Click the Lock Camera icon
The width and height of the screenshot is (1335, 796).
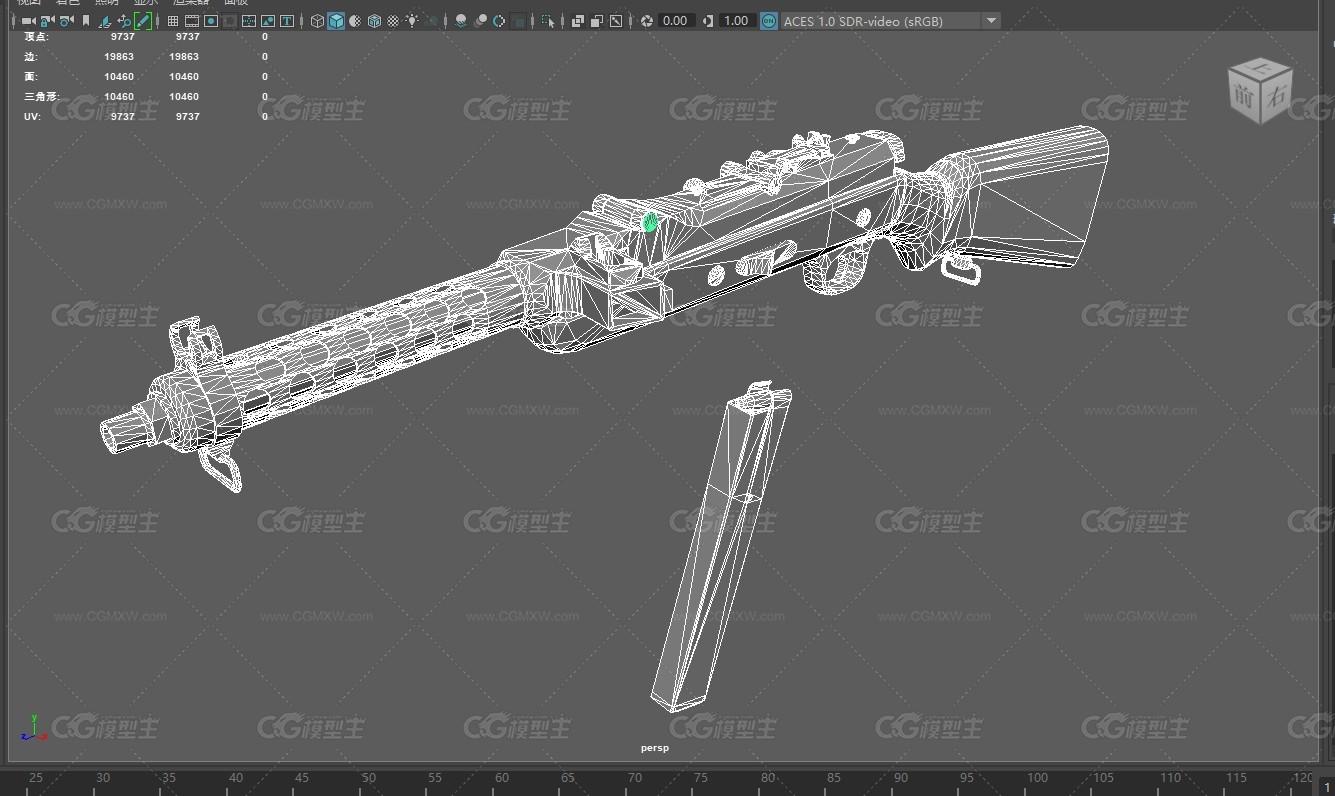(47, 20)
